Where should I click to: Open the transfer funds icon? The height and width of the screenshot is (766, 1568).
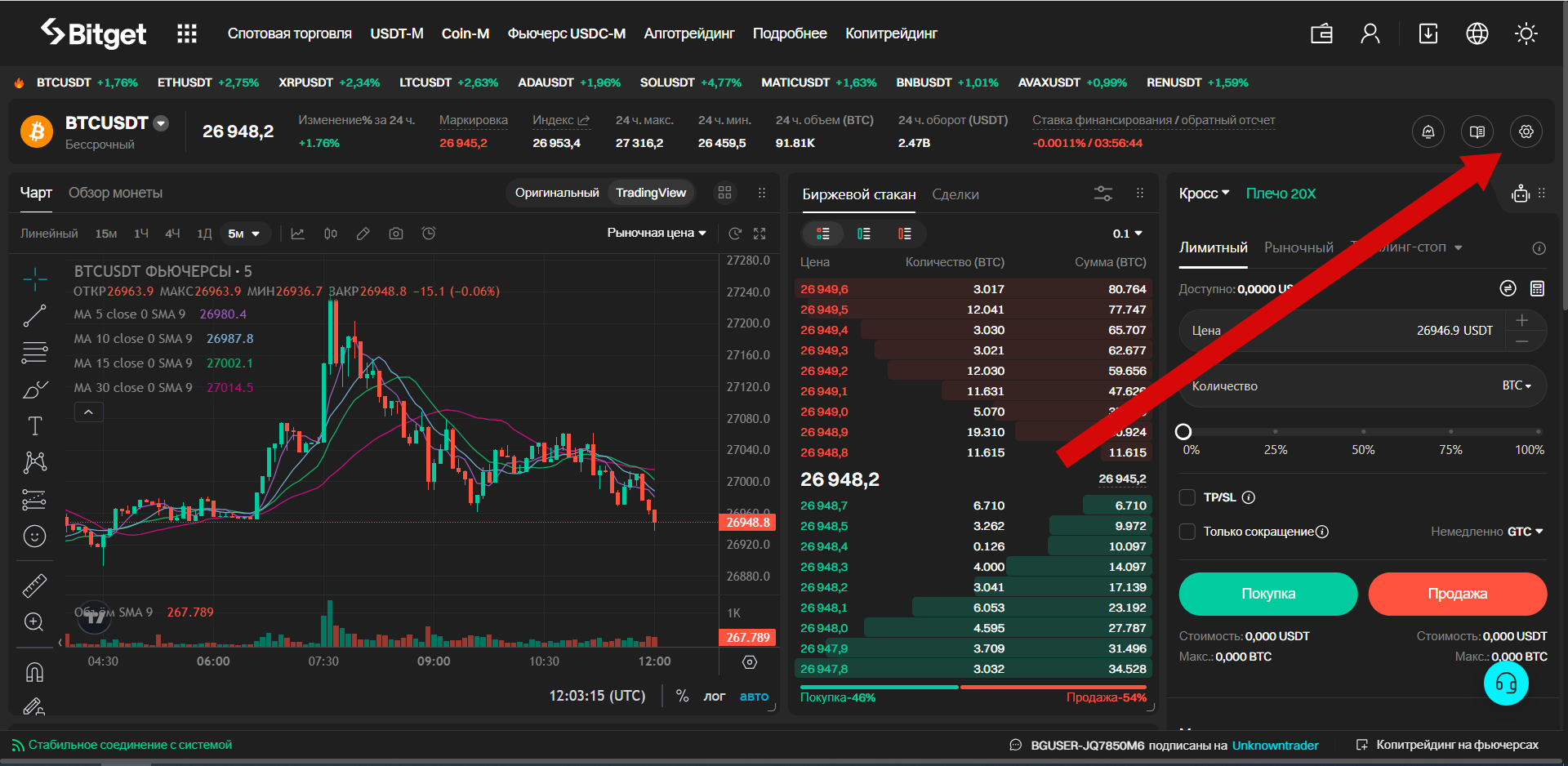pyautogui.click(x=1508, y=288)
